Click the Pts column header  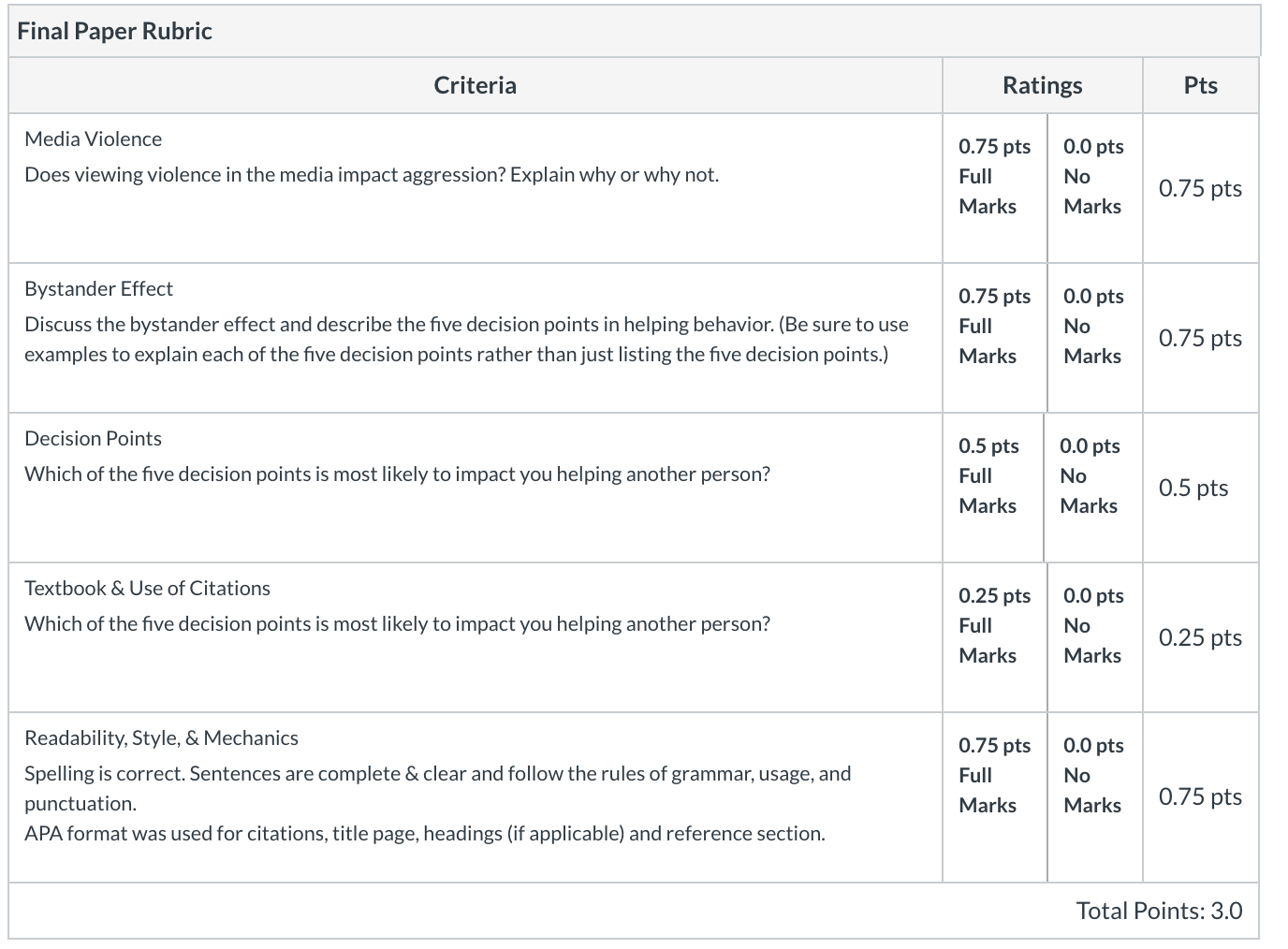(x=1200, y=85)
